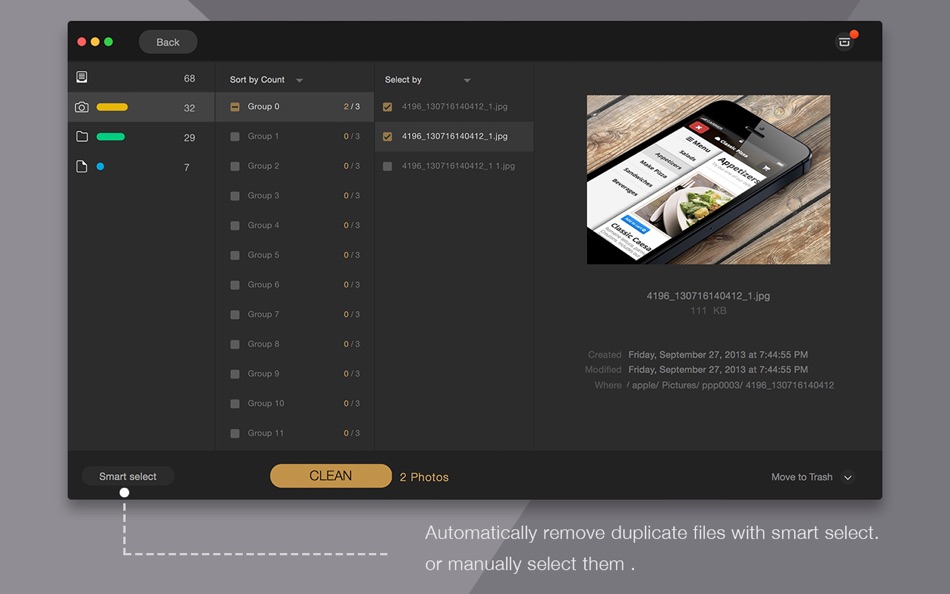This screenshot has height=594, width=950.
Task: Click the Move to Trash label
Action: point(802,477)
